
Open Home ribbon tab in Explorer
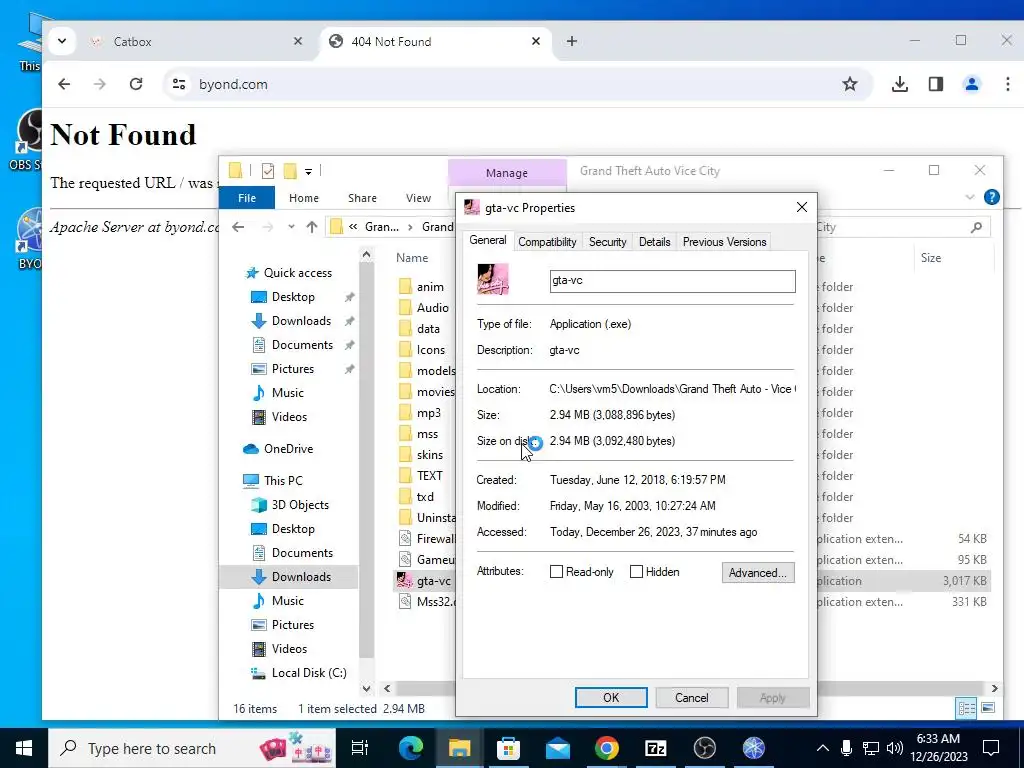coord(304,198)
